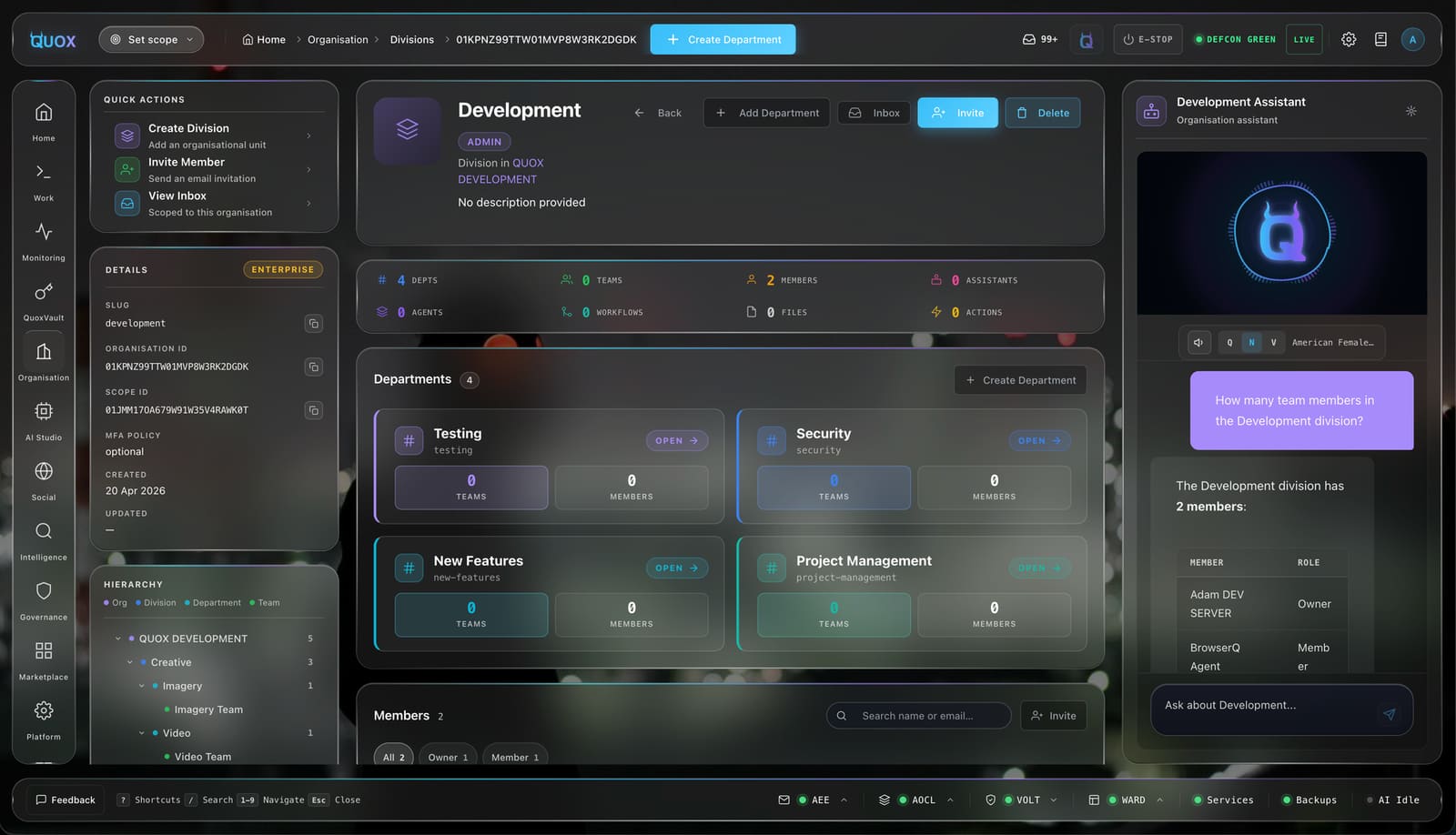The image size is (1456, 835).
Task: Delete the Development division
Action: coord(1043,113)
